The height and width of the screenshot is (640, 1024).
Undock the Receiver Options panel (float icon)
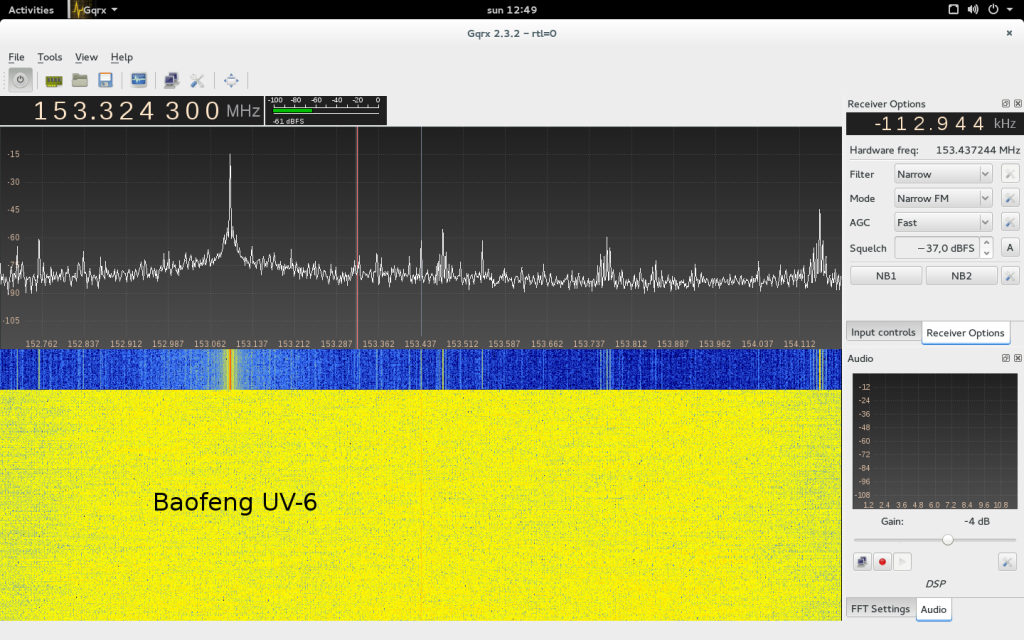pyautogui.click(x=1006, y=103)
